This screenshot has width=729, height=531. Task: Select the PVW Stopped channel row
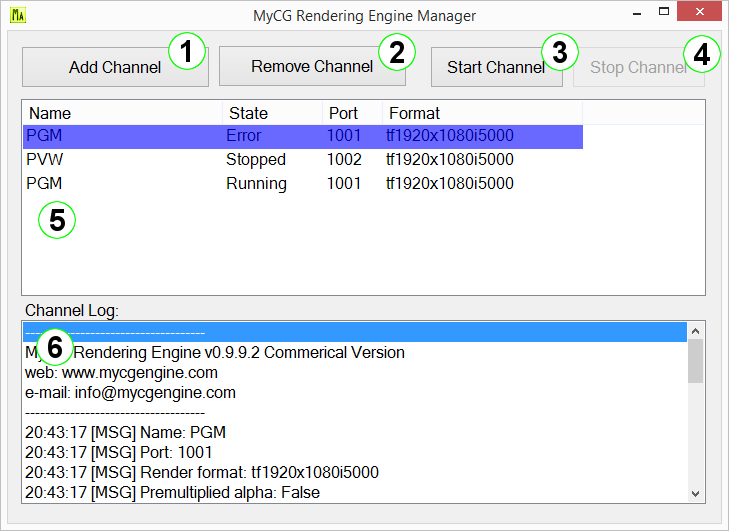pos(300,160)
